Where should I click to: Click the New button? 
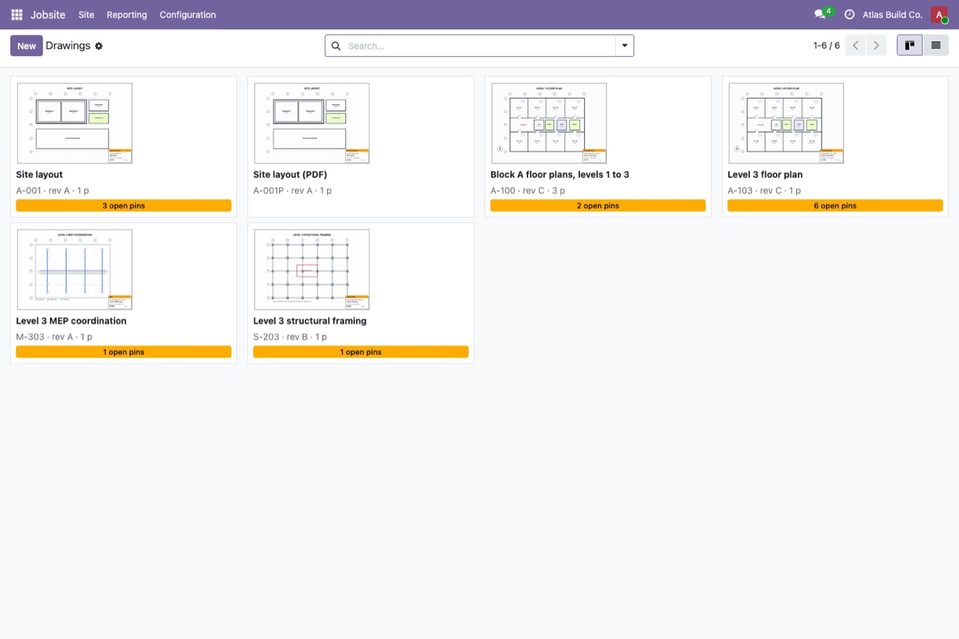click(x=26, y=46)
